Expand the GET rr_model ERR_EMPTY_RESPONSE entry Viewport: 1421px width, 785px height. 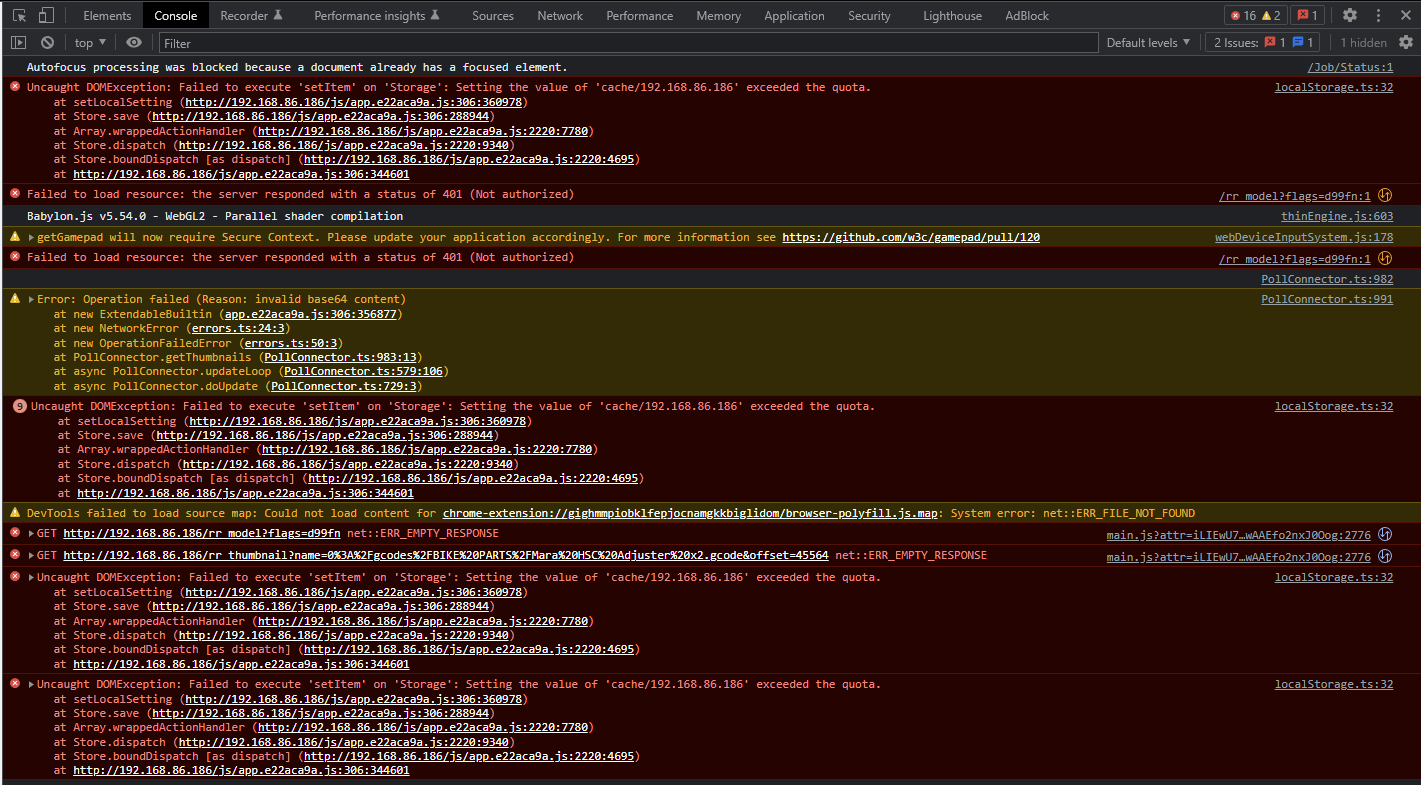(x=32, y=534)
